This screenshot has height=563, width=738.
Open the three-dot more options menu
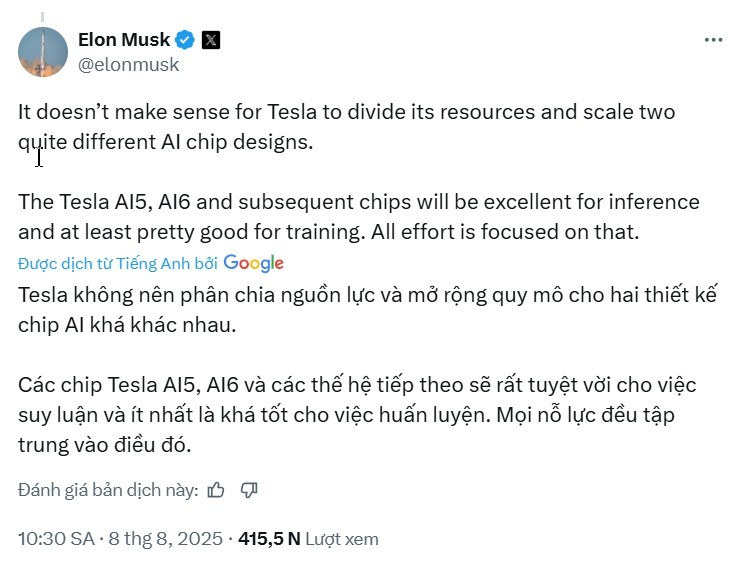tap(712, 40)
